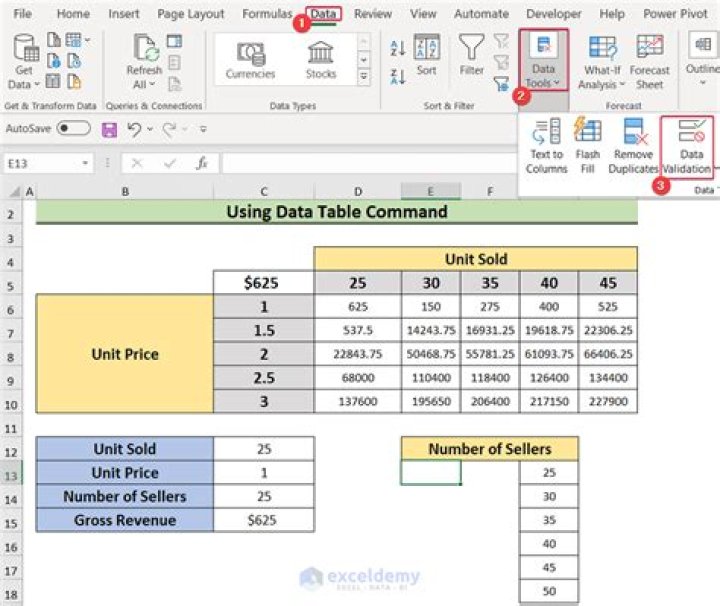
Task: Click Remove Duplicates
Action: tap(633, 146)
